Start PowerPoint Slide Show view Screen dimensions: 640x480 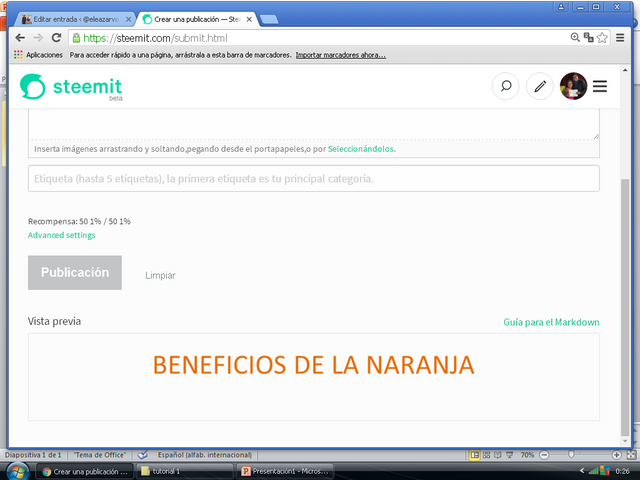pos(509,455)
